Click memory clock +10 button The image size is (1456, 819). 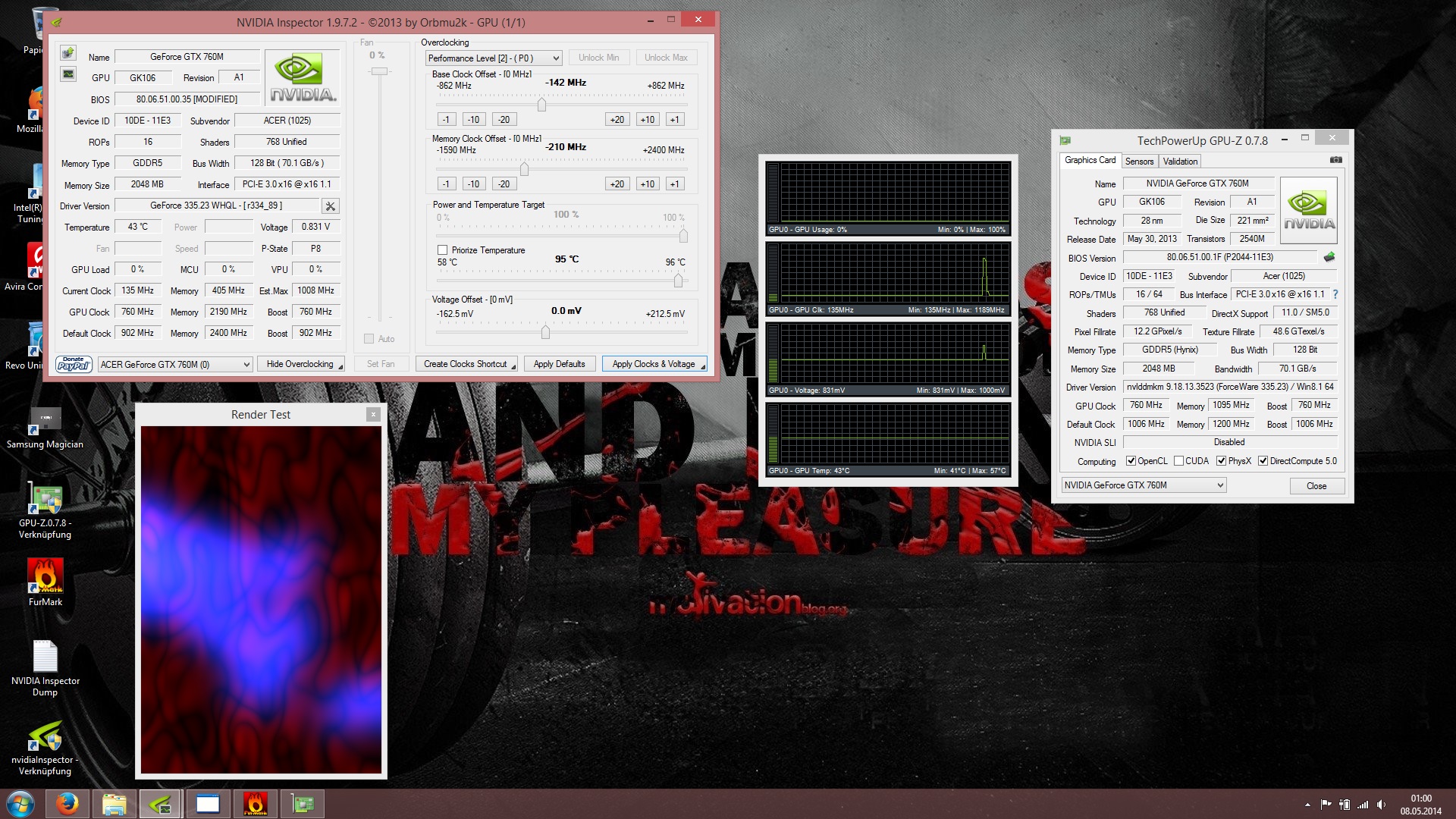click(x=647, y=184)
